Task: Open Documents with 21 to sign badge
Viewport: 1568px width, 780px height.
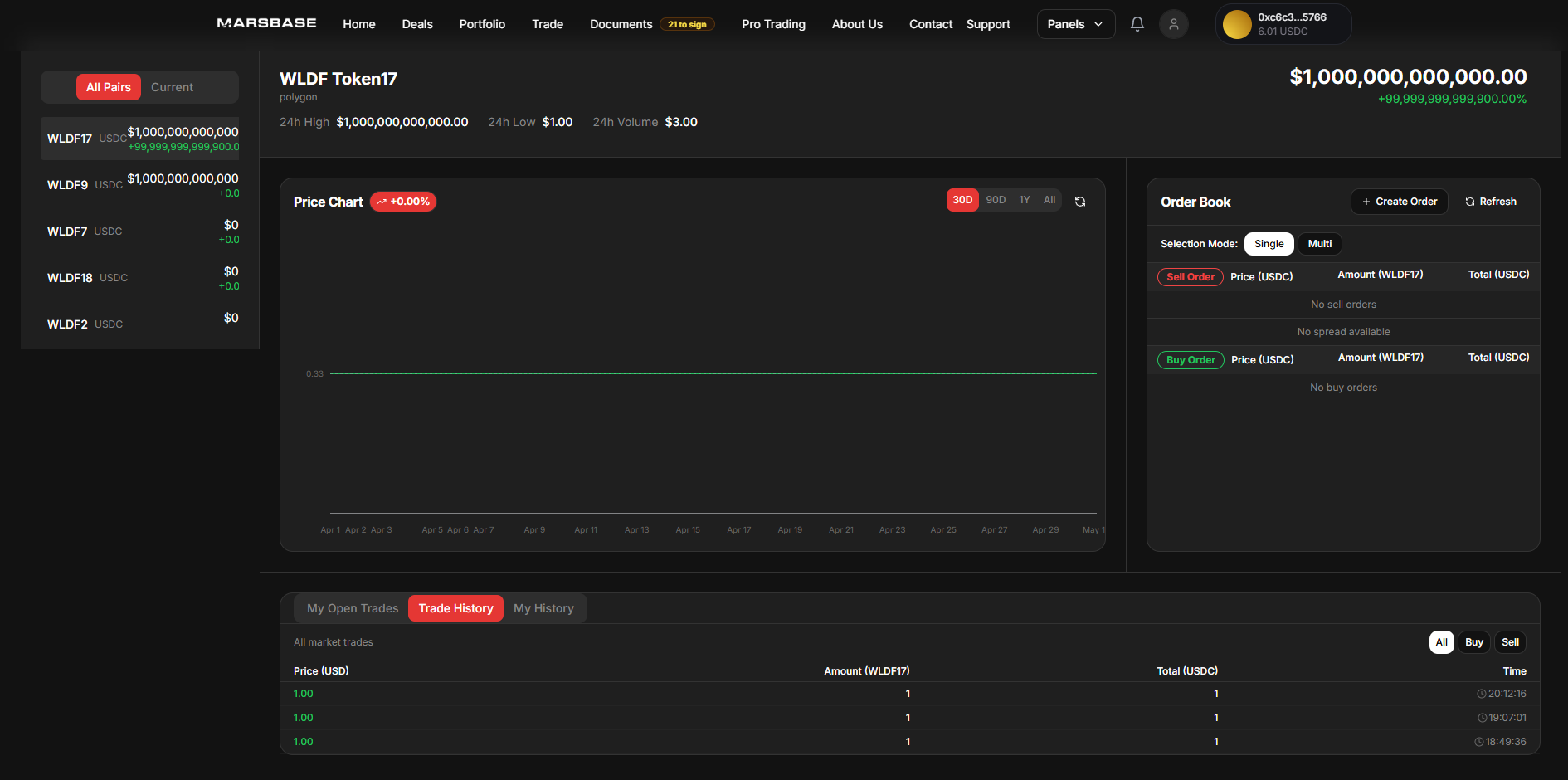Action: 621,24
